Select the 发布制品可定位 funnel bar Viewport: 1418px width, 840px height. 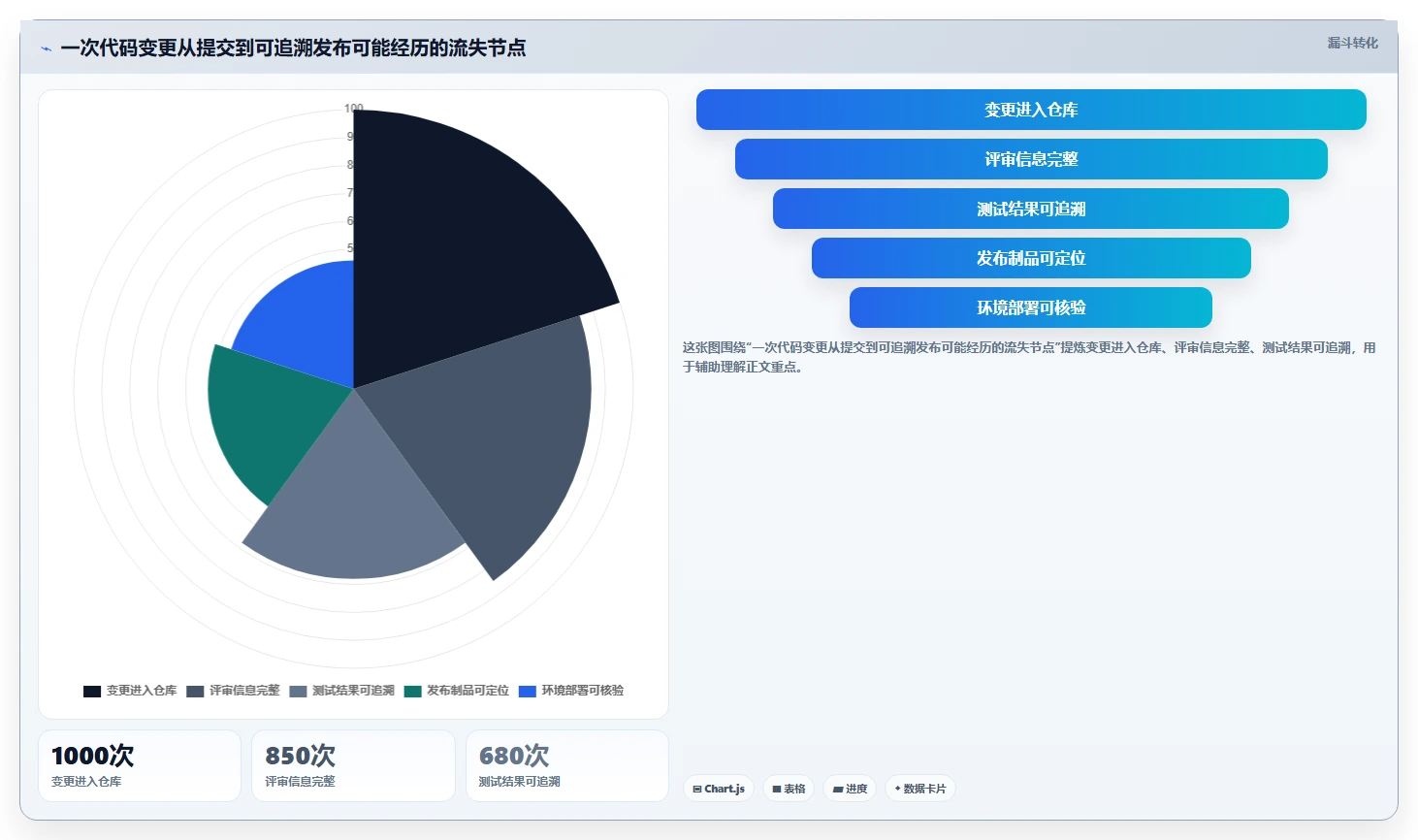click(x=1031, y=258)
